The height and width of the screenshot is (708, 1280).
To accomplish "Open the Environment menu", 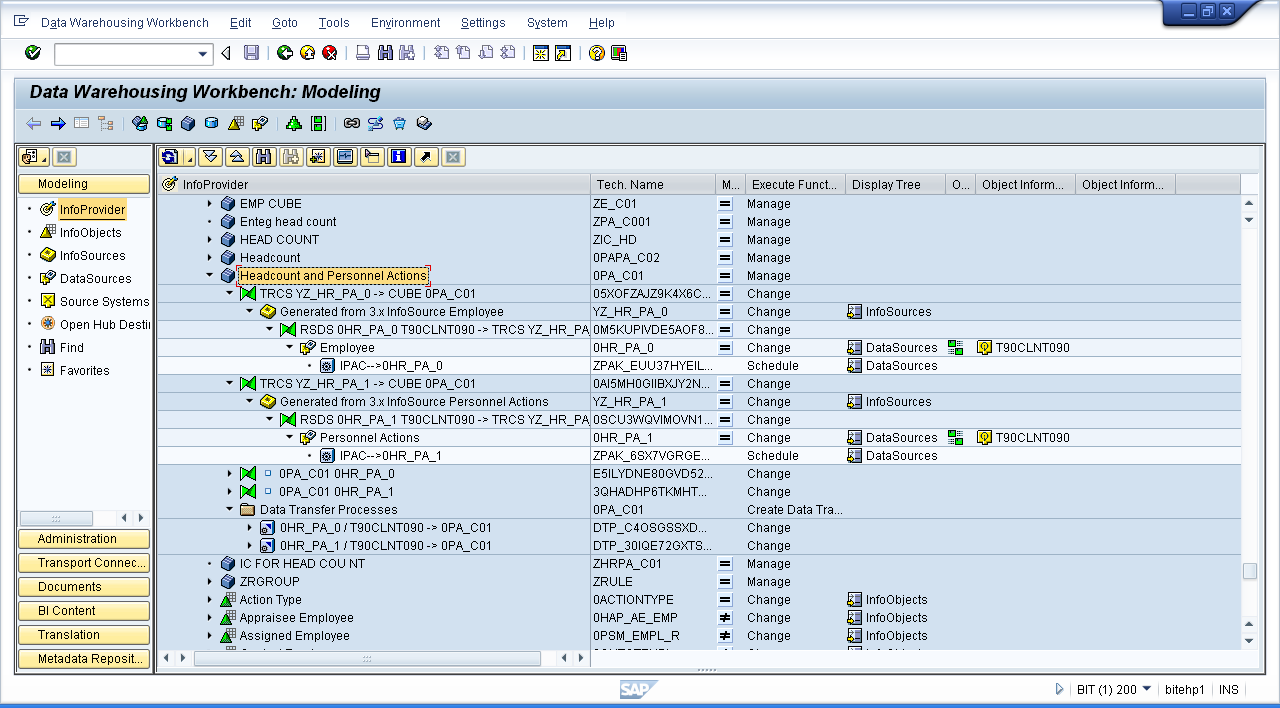I will coord(405,23).
